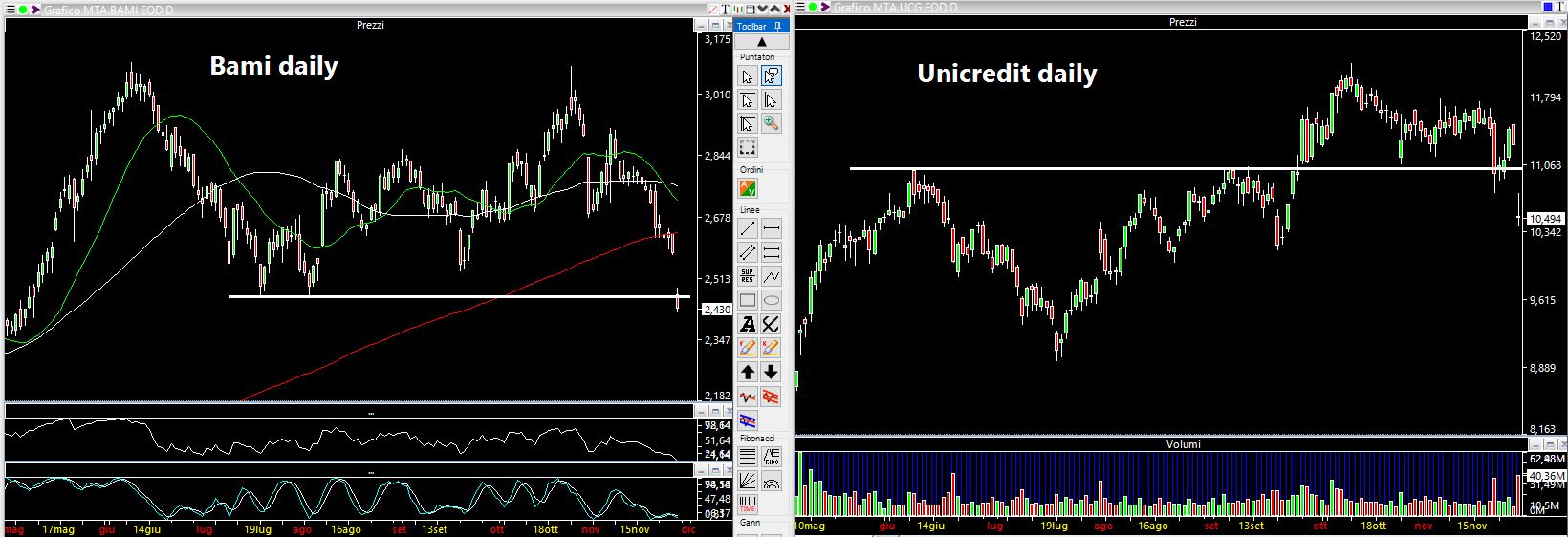Click the 17mag date label on Bami axis
The image size is (1568, 537).
click(59, 528)
